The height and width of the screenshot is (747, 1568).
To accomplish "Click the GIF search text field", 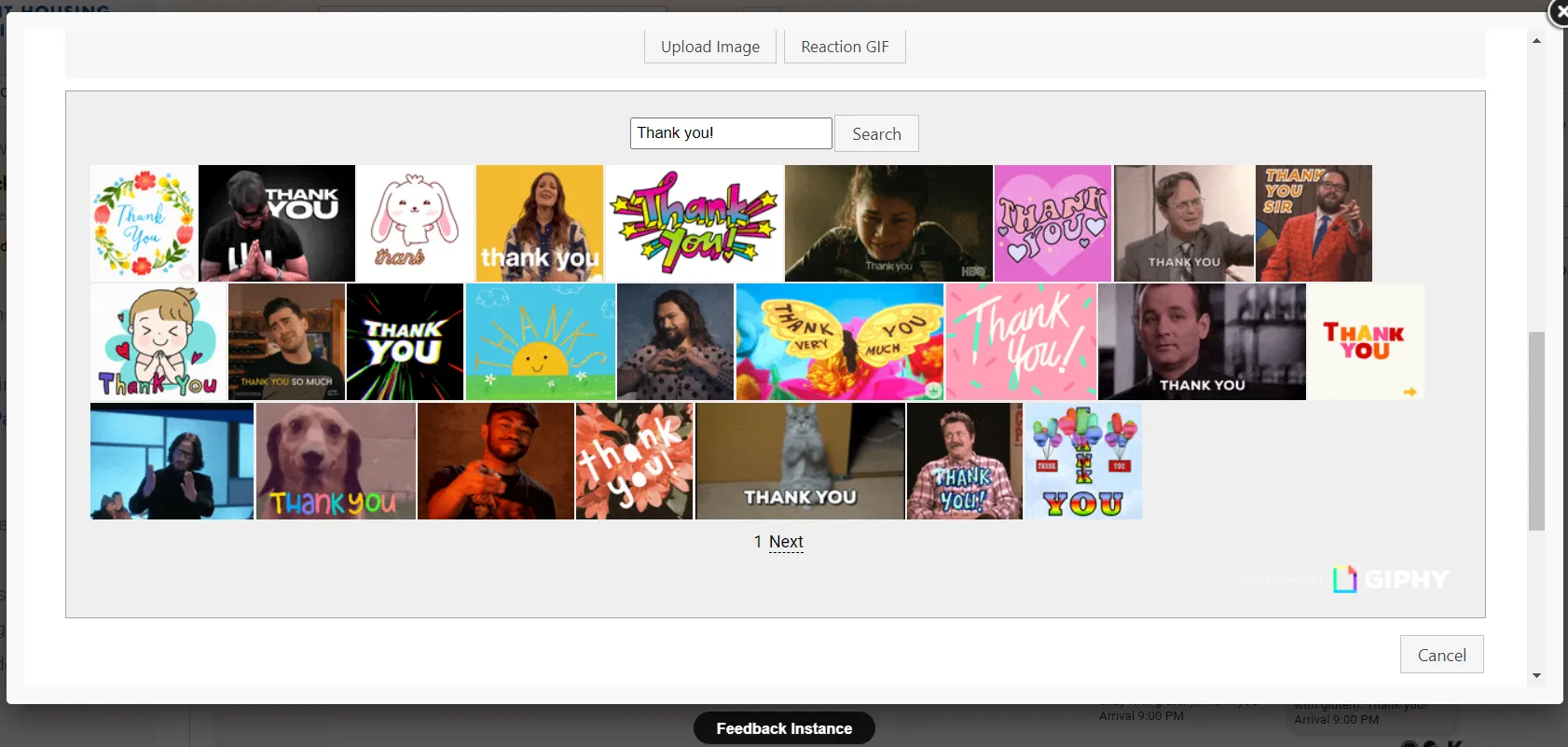I will tap(731, 133).
